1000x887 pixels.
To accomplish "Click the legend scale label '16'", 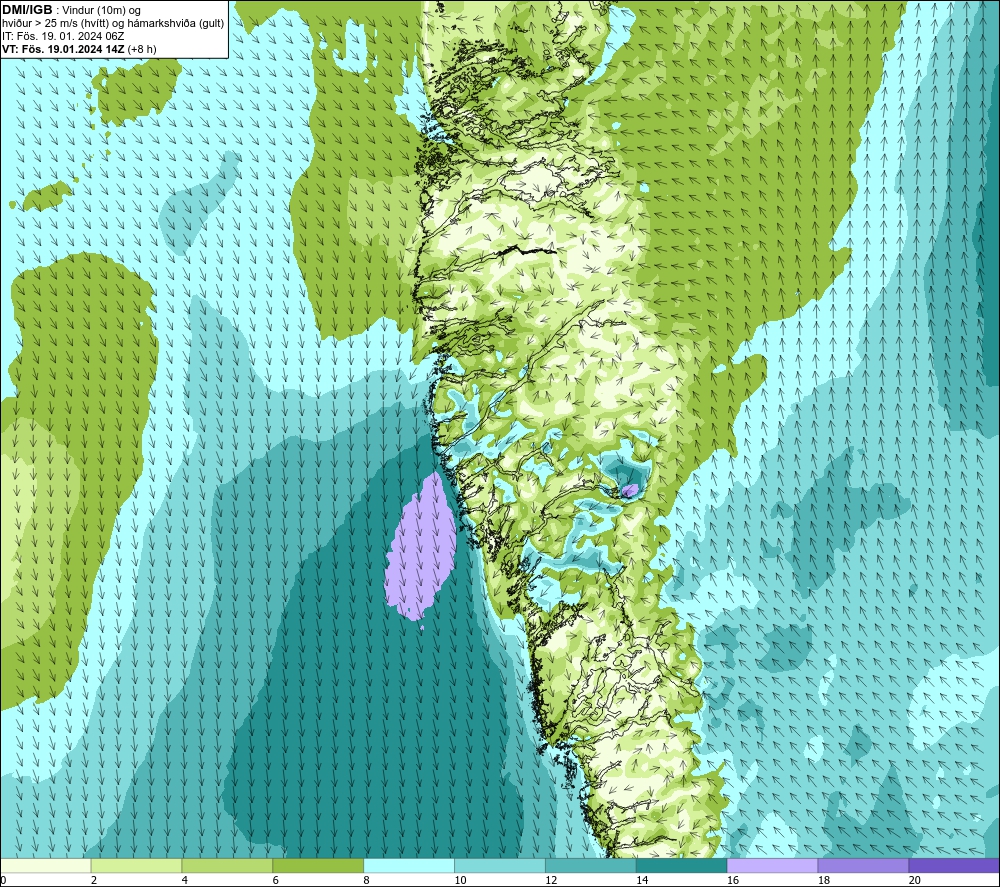I will pos(733,881).
